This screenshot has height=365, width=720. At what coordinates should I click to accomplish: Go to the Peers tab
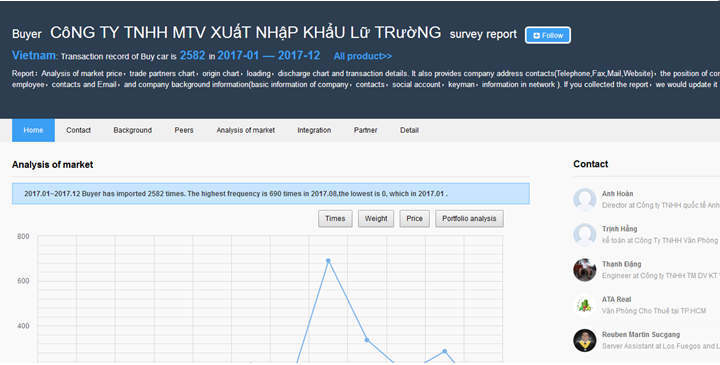point(184,130)
